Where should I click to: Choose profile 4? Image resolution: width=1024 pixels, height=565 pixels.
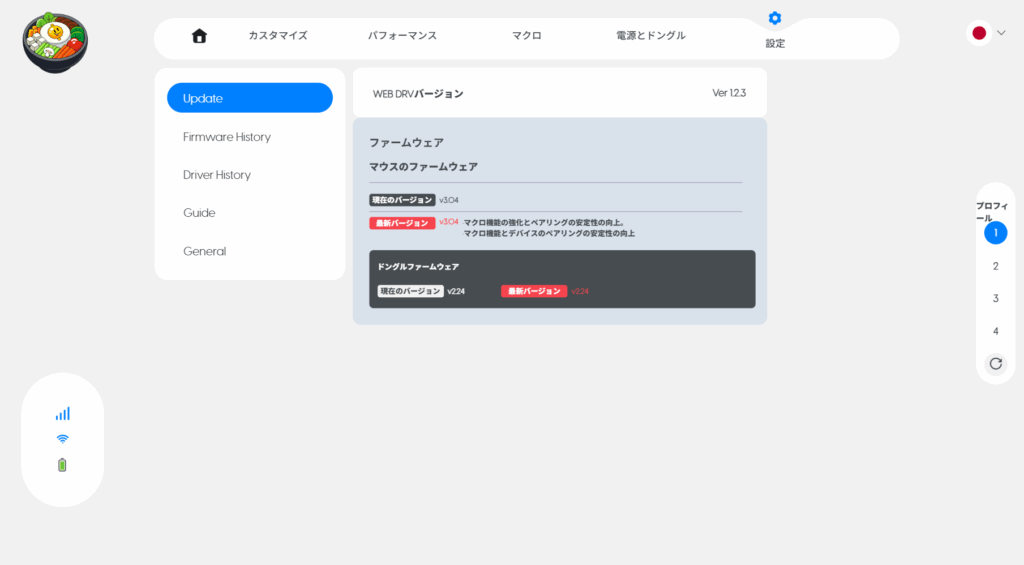995,331
